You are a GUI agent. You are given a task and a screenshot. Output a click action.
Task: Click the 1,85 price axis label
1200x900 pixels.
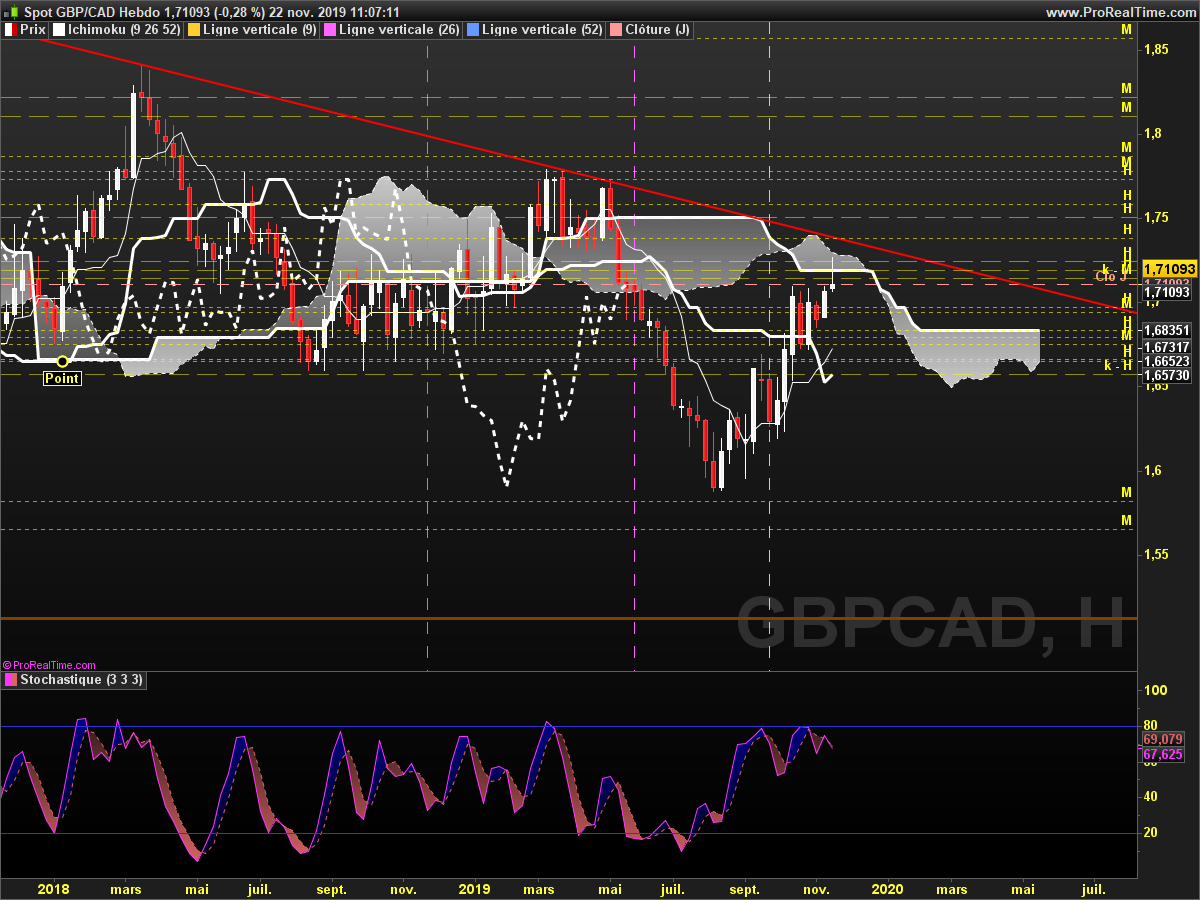click(x=1158, y=49)
